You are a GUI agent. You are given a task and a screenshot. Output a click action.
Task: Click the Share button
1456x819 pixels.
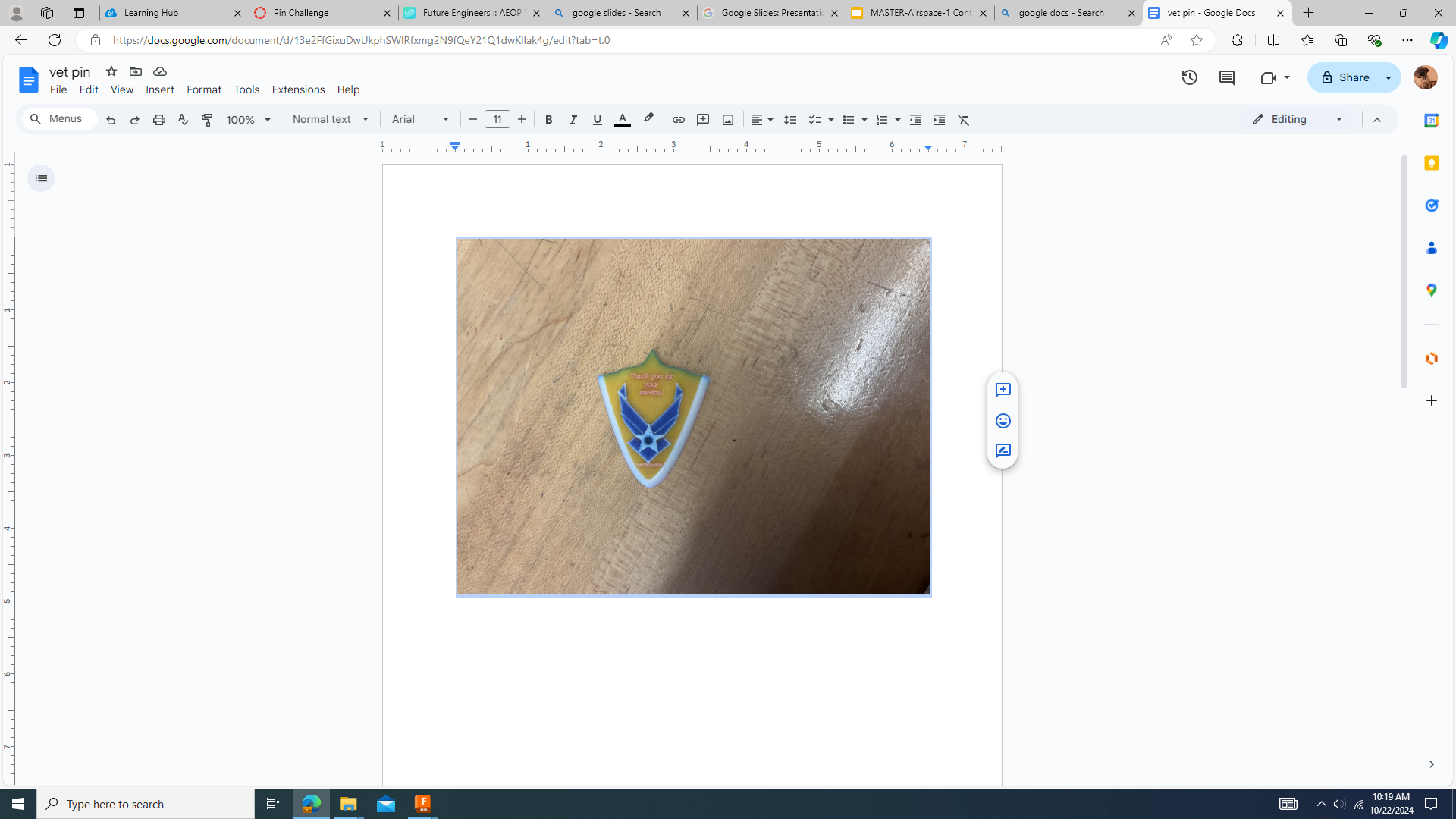(x=1343, y=77)
